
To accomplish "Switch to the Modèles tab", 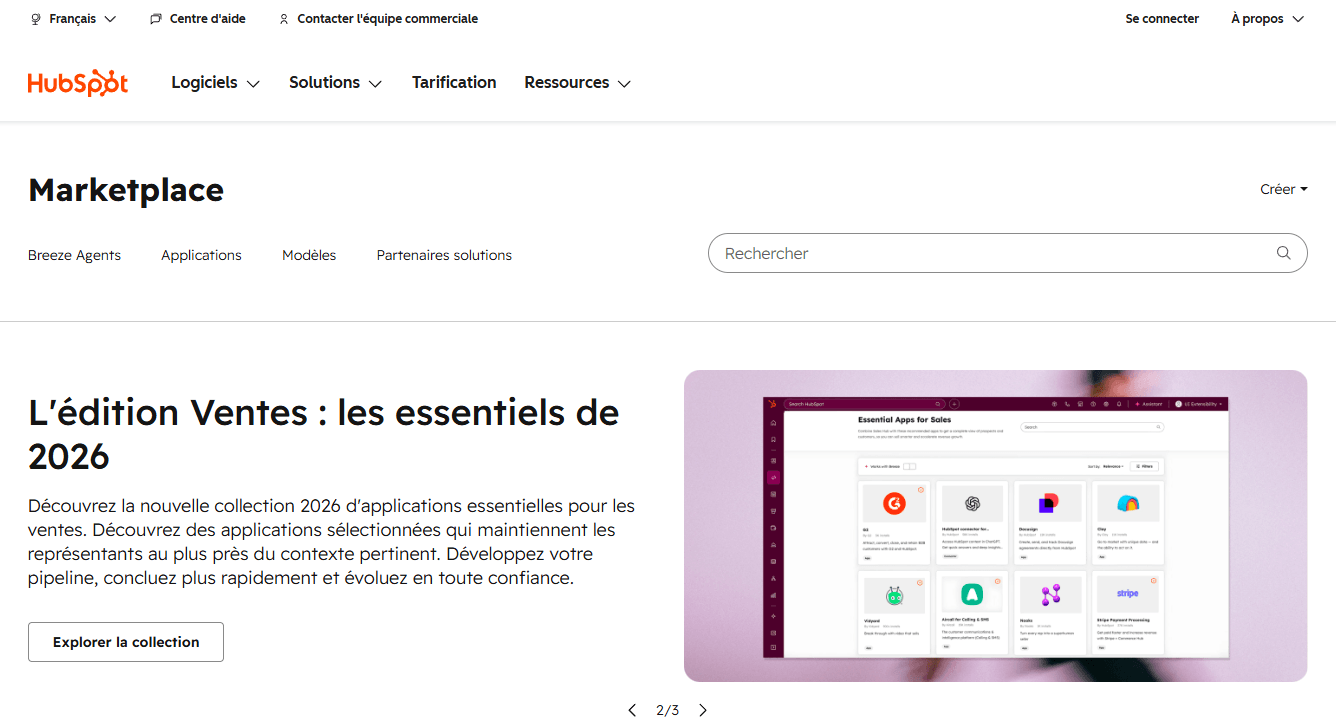I will 309,255.
